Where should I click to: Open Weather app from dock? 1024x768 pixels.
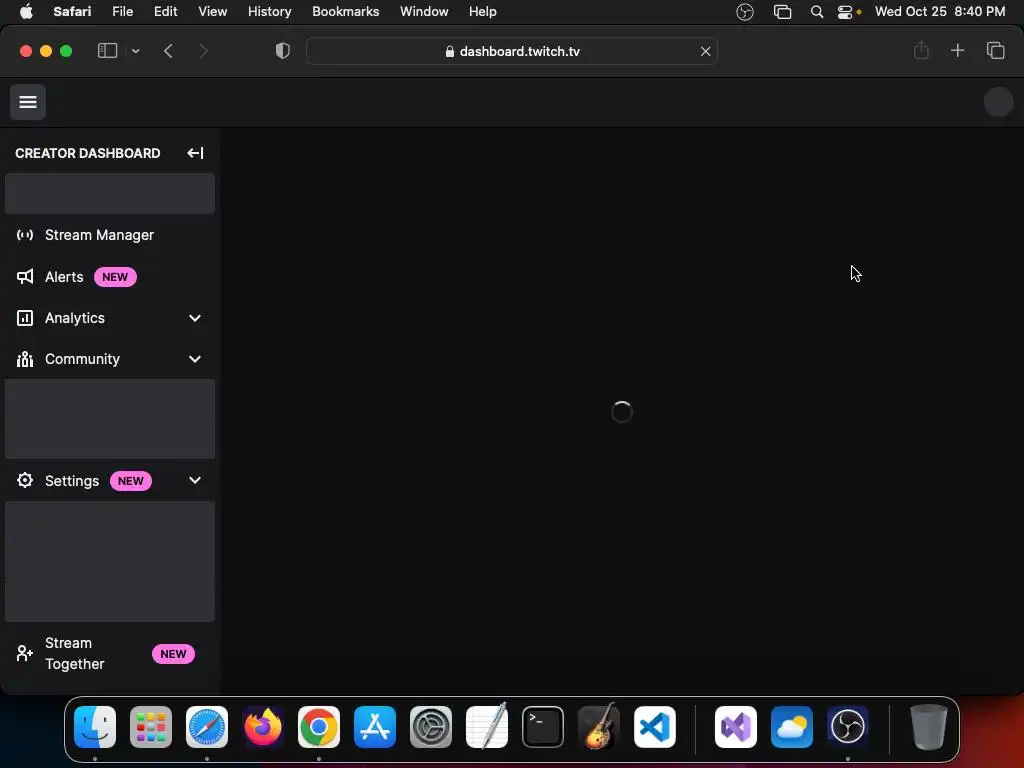[792, 726]
